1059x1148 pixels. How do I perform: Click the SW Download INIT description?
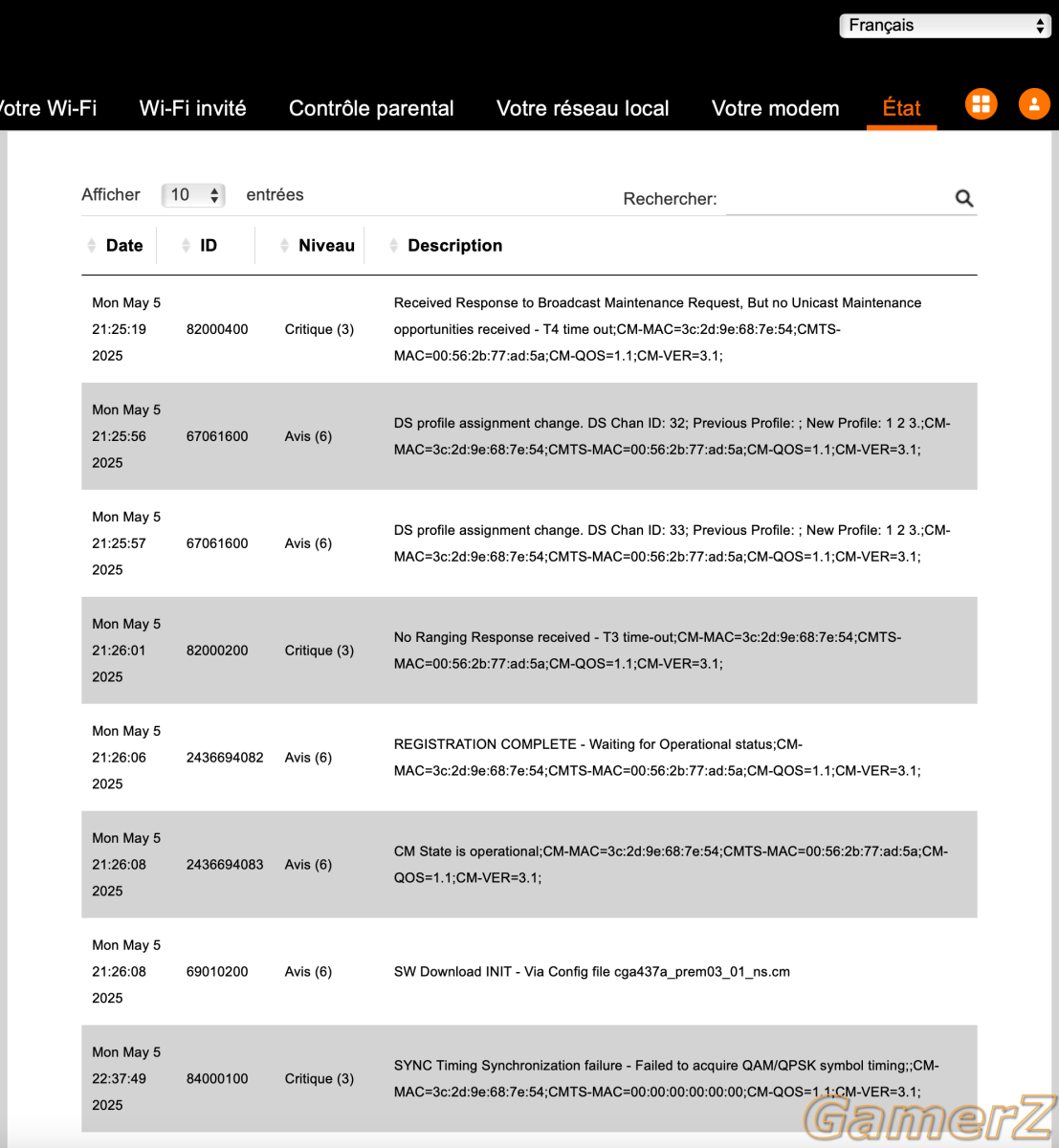tap(592, 972)
